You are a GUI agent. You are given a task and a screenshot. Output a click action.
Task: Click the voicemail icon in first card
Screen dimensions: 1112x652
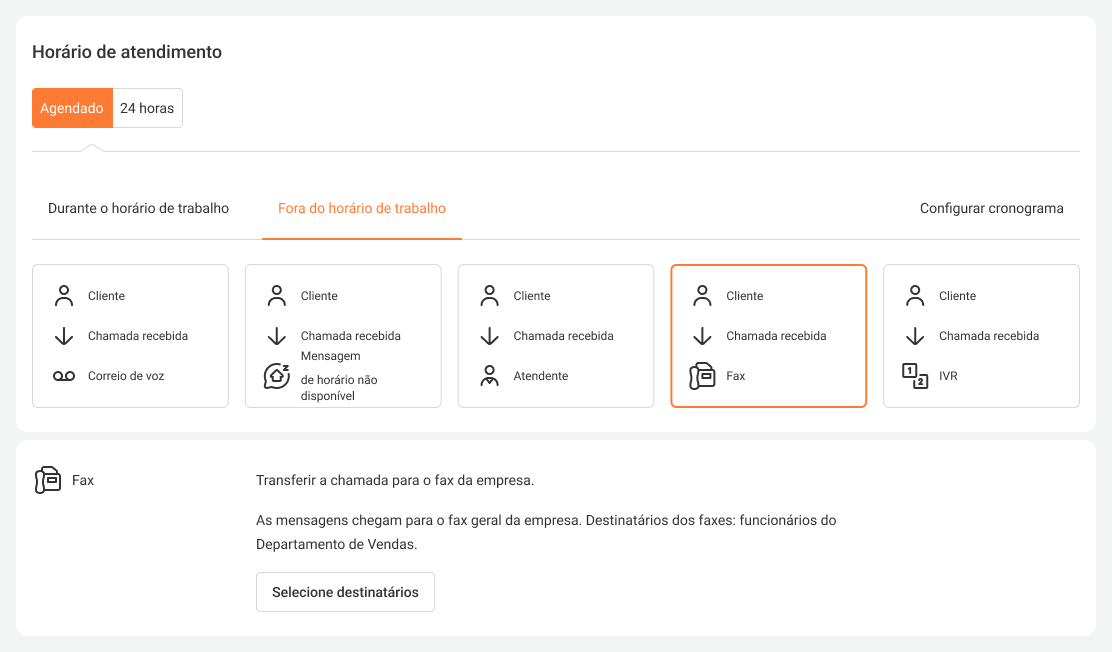coord(64,376)
